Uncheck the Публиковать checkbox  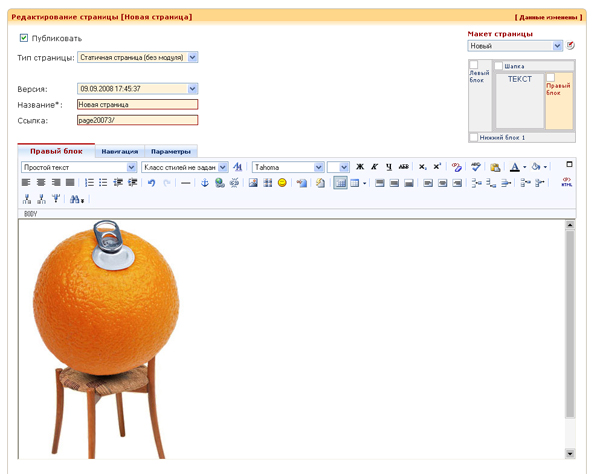[x=24, y=38]
